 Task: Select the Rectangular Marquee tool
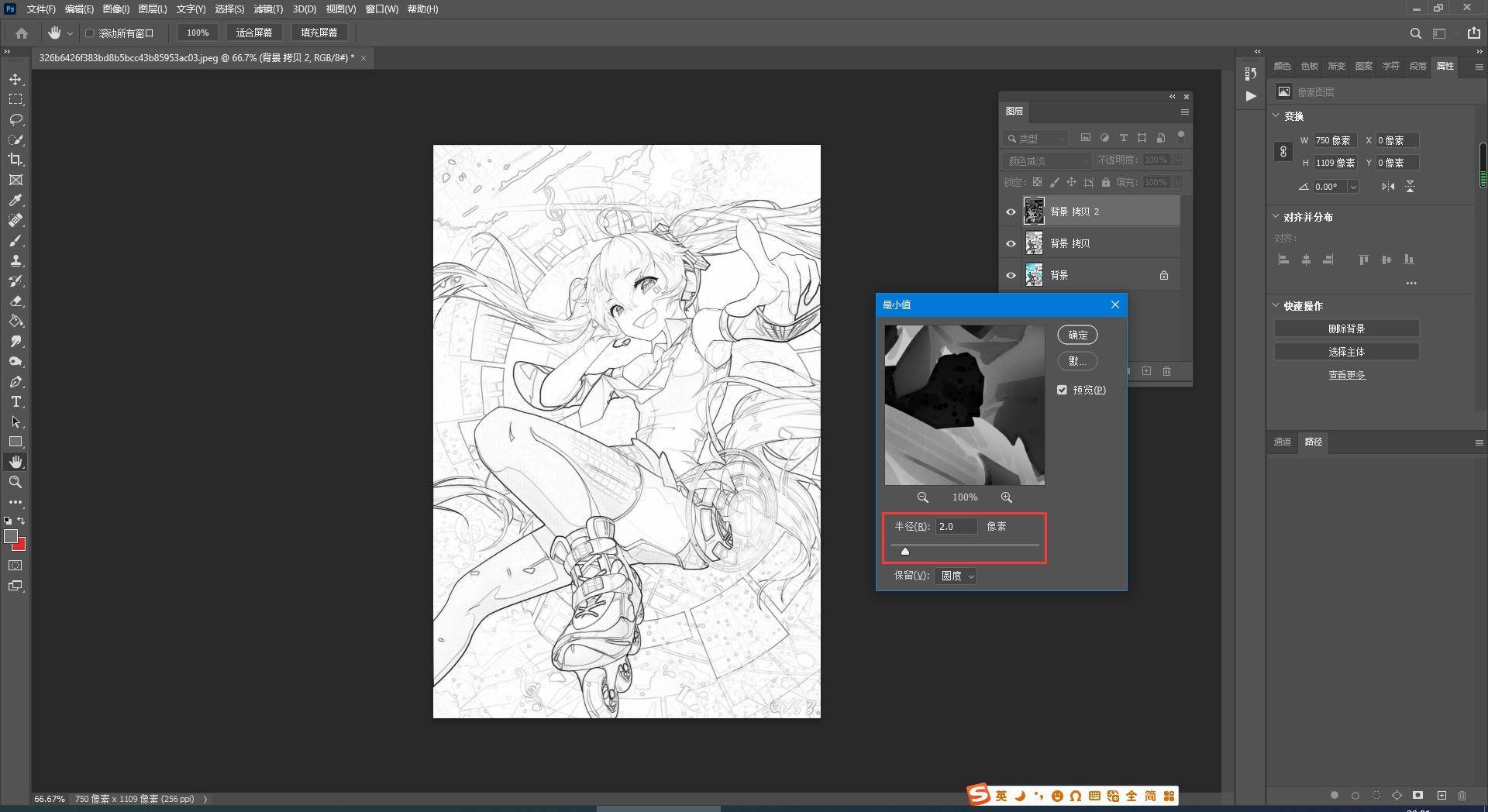pyautogui.click(x=15, y=99)
